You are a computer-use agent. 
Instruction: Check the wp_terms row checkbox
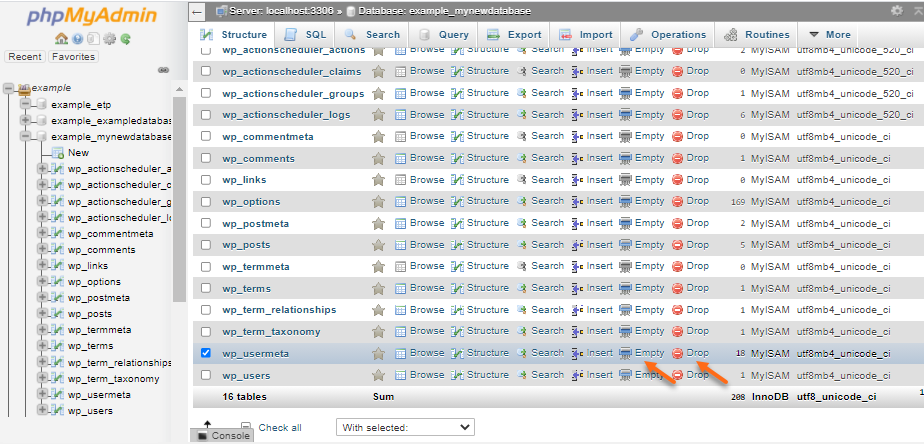(x=206, y=288)
